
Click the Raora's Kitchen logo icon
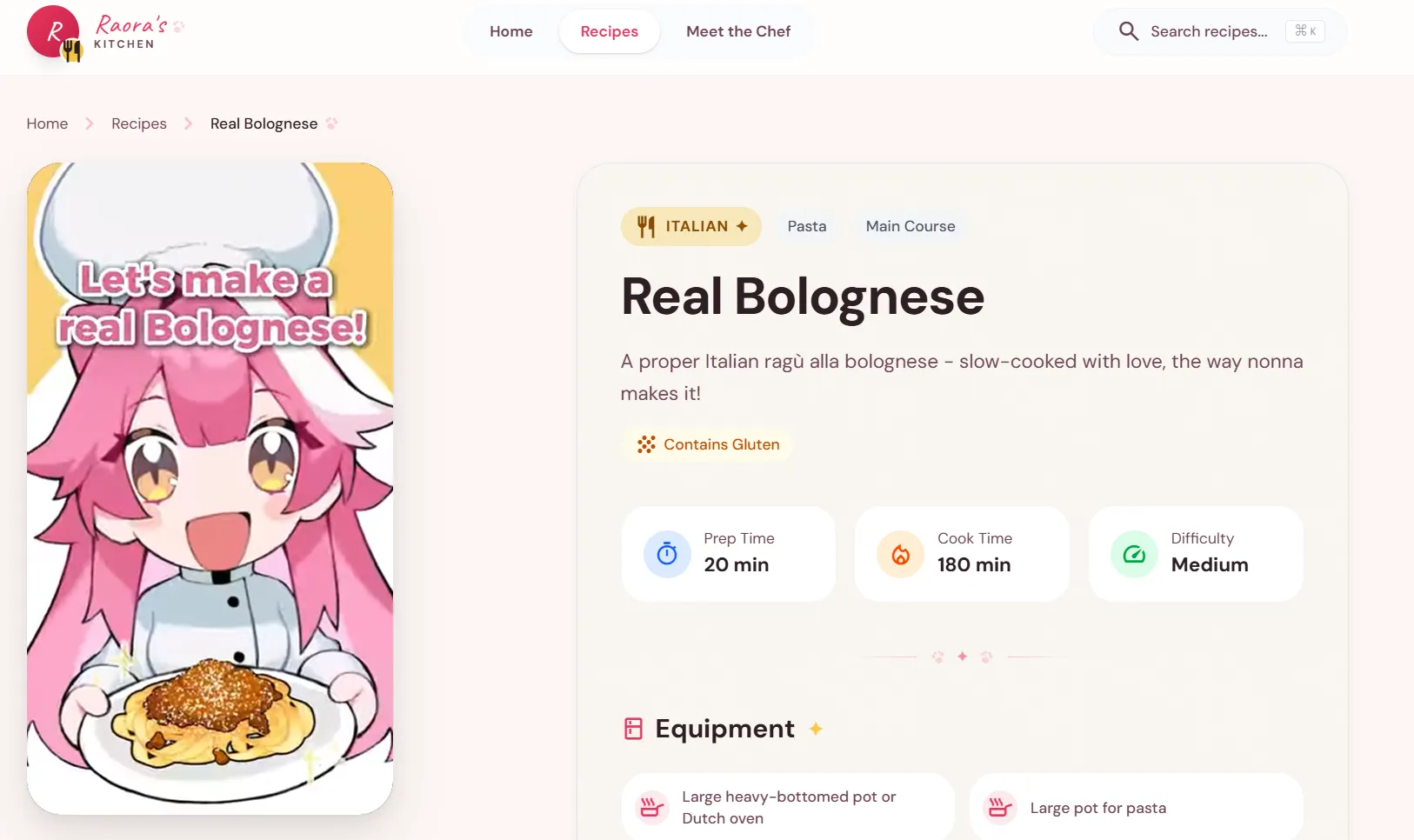click(x=54, y=33)
